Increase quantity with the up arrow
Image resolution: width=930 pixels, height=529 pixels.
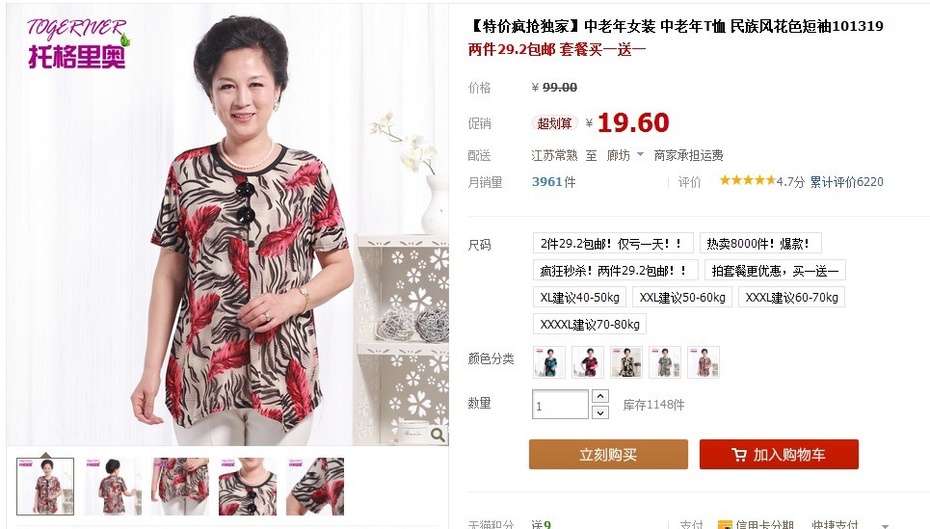click(600, 396)
